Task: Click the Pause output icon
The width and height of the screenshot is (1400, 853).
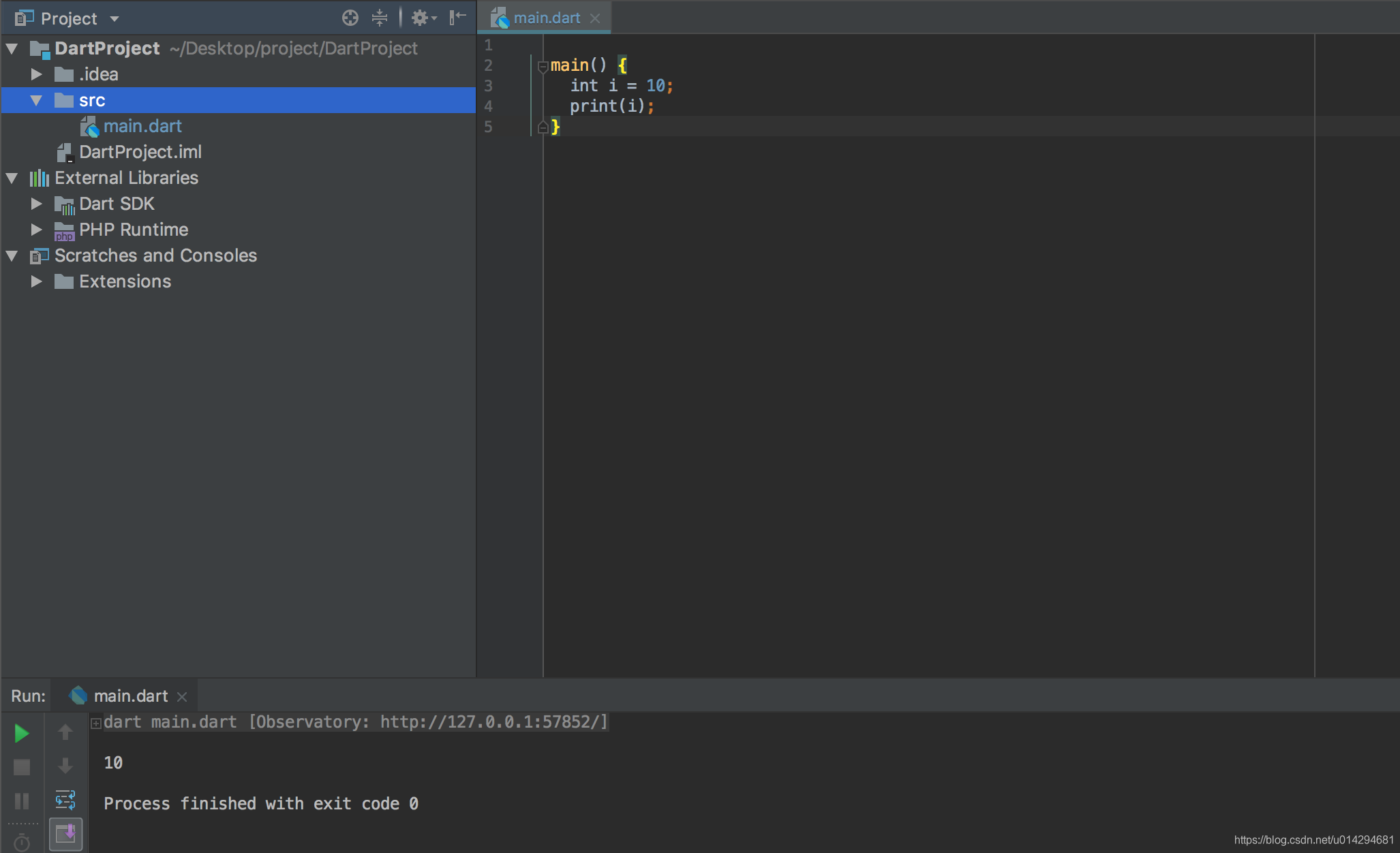Action: pyautogui.click(x=22, y=801)
